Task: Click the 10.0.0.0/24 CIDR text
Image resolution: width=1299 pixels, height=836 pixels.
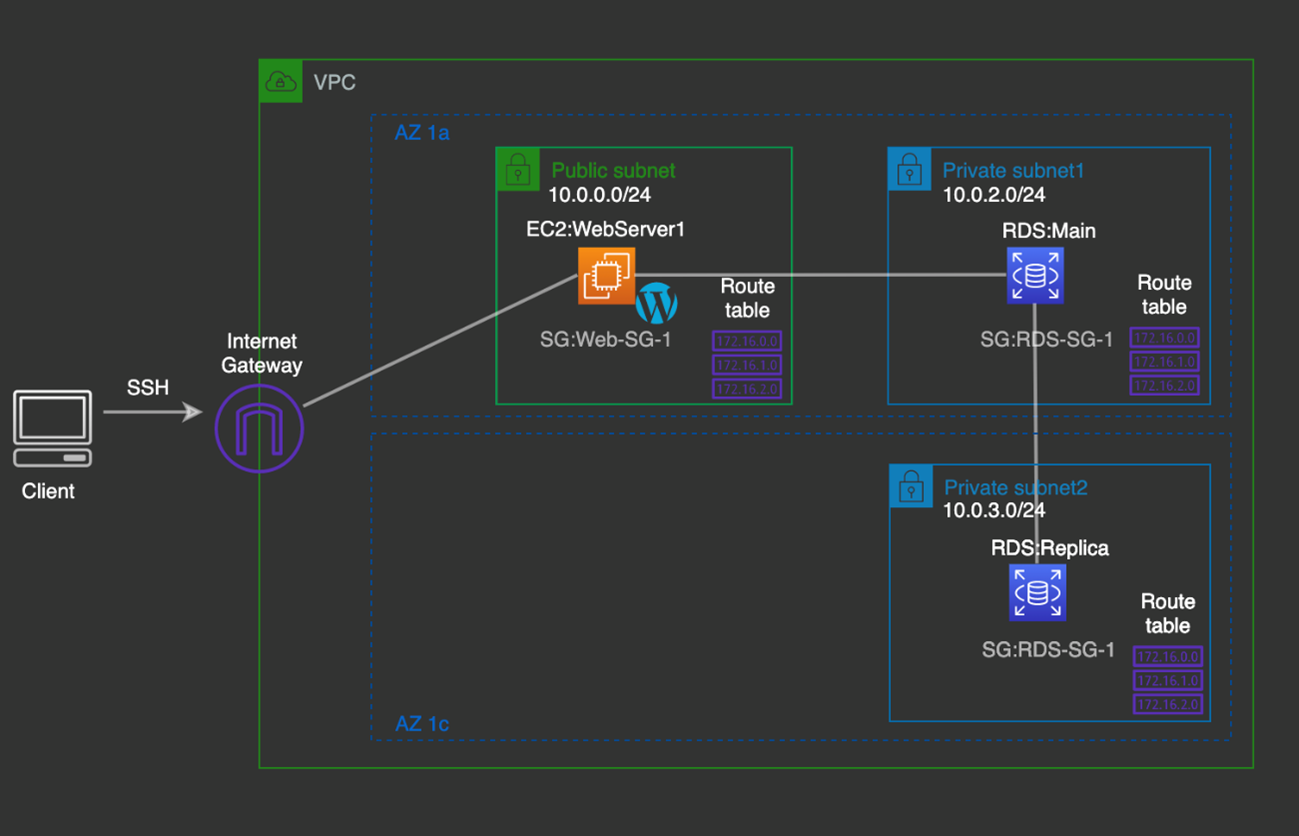Action: coord(599,195)
